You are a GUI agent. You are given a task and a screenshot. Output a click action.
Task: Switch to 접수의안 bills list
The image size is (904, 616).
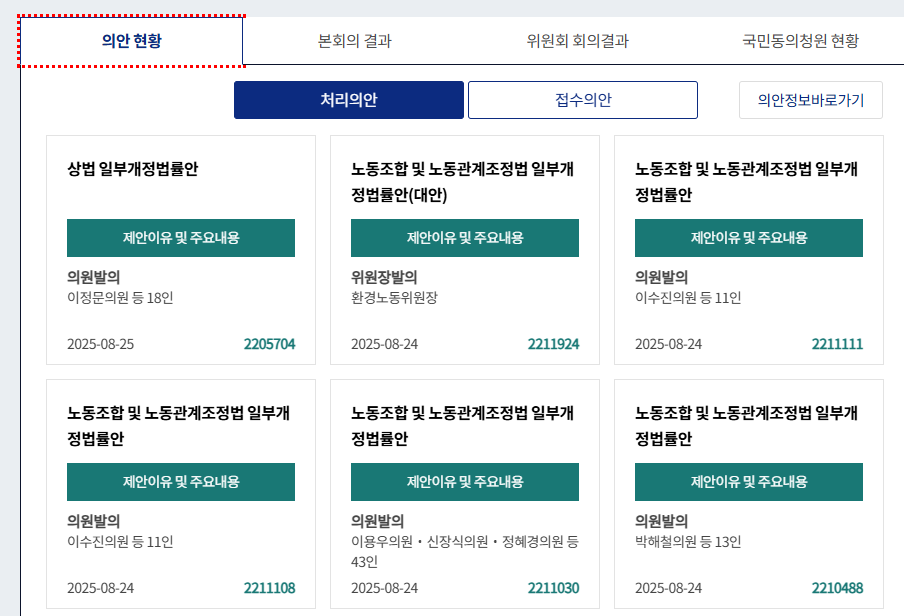point(582,100)
